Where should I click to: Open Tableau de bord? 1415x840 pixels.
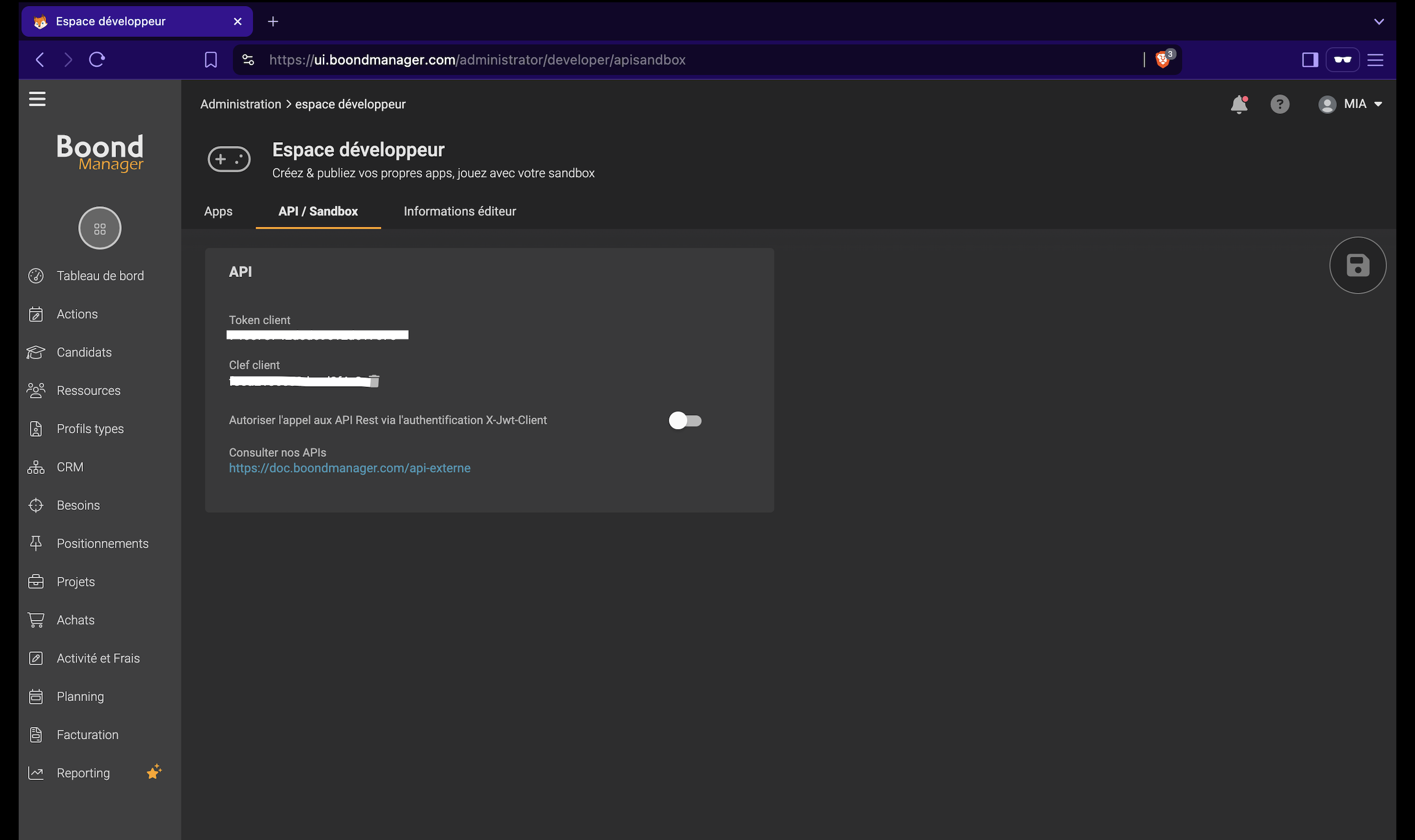(100, 276)
